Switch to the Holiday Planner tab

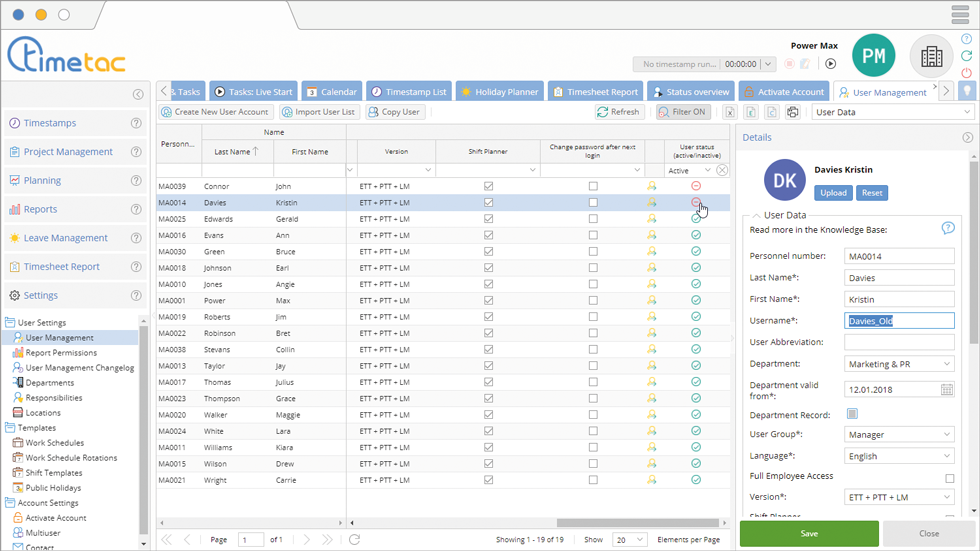(499, 92)
